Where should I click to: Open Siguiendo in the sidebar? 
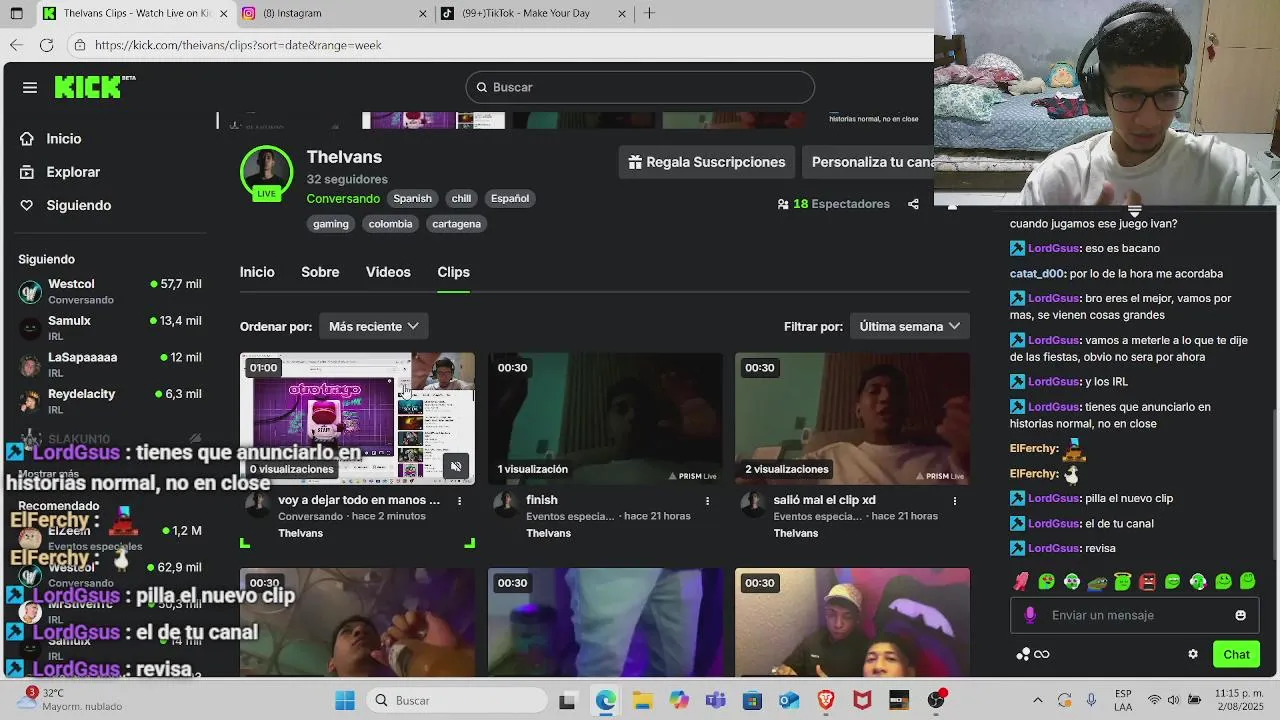coord(78,205)
